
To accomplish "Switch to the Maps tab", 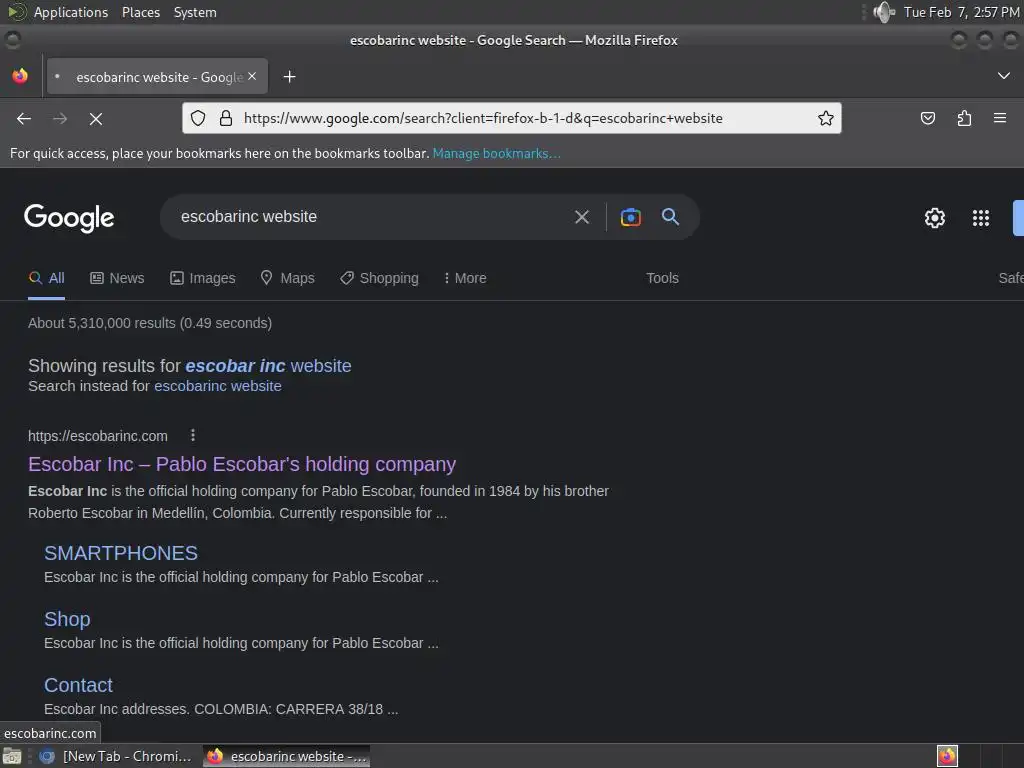I will [x=287, y=278].
